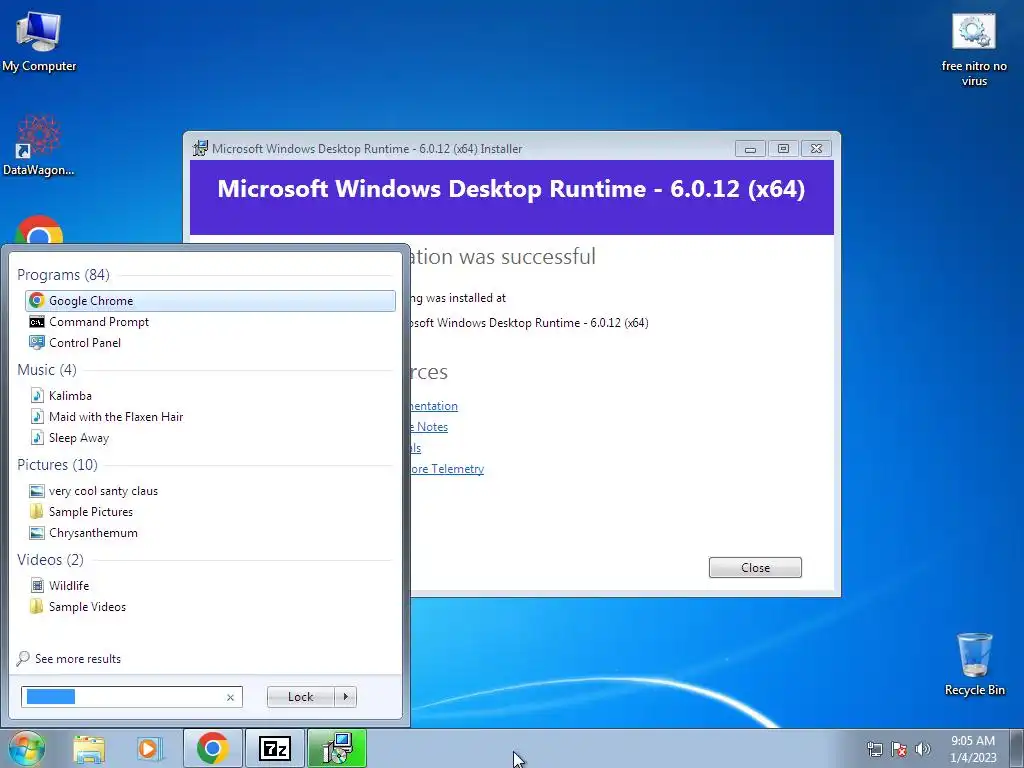1024x768 pixels.
Task: Click the installer window title bar icon
Action: tap(200, 148)
